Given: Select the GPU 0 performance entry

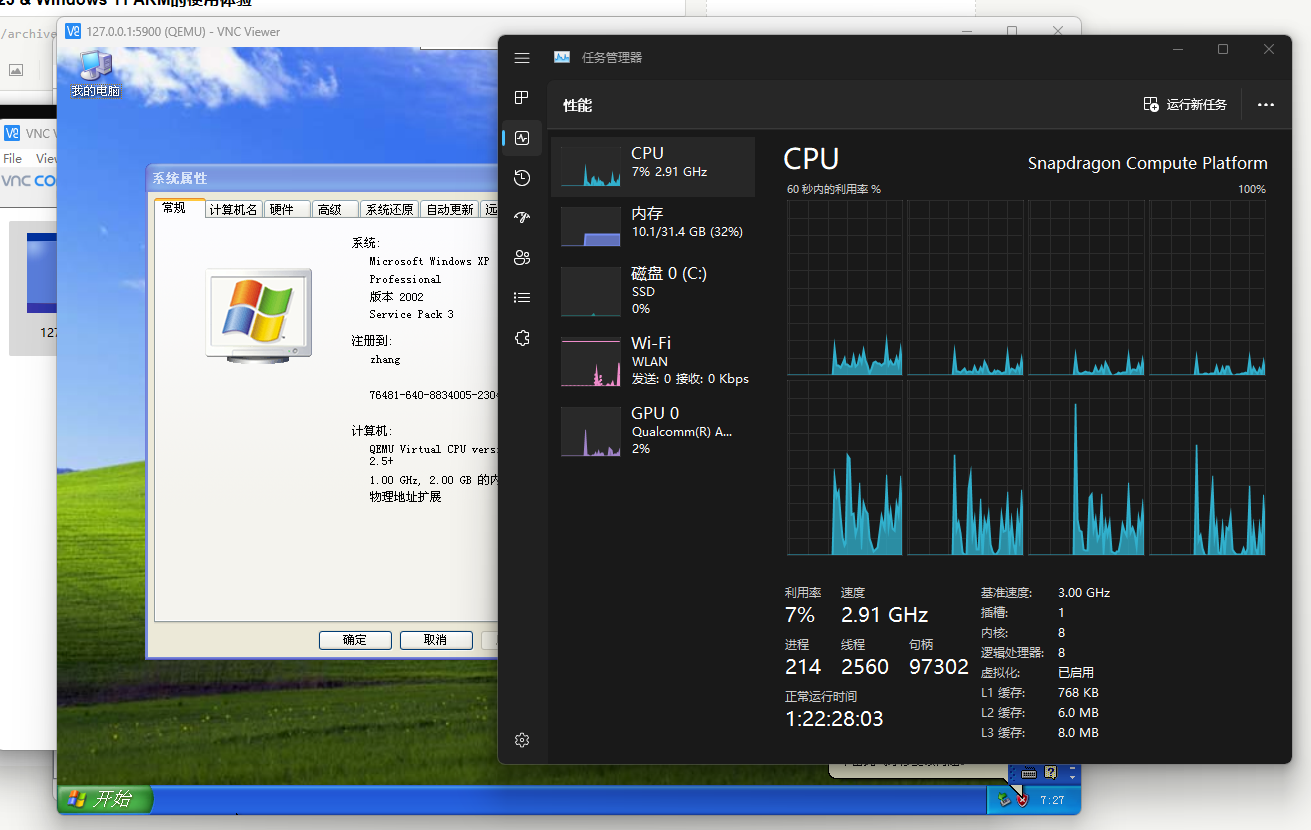Looking at the screenshot, I should (653, 431).
